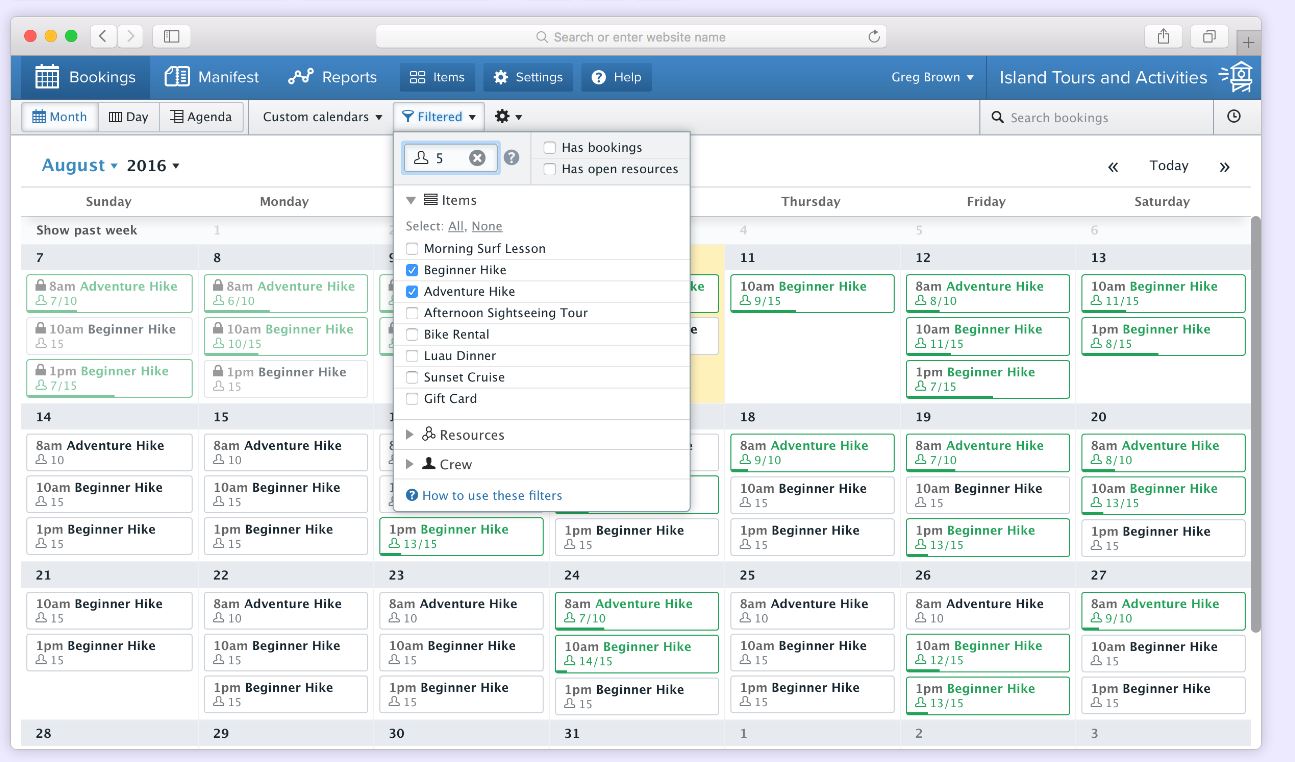The height and width of the screenshot is (762, 1295).
Task: Check the Has bookings filter
Action: click(549, 148)
